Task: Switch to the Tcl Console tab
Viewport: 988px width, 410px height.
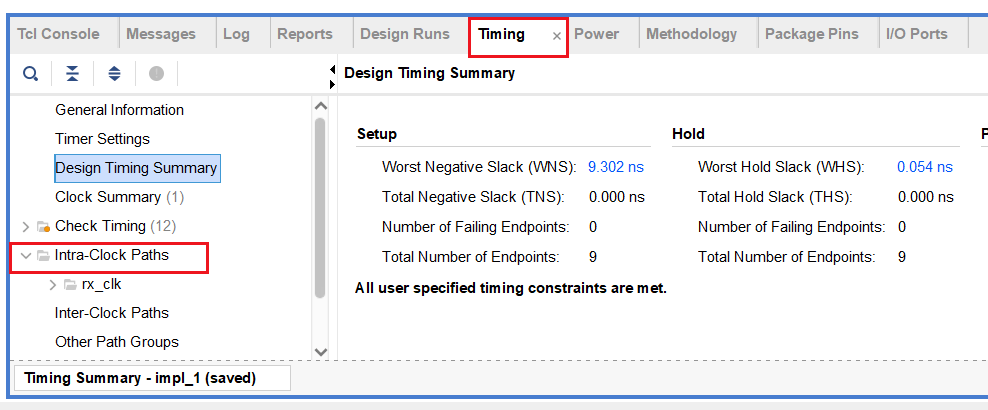Action: (x=58, y=34)
